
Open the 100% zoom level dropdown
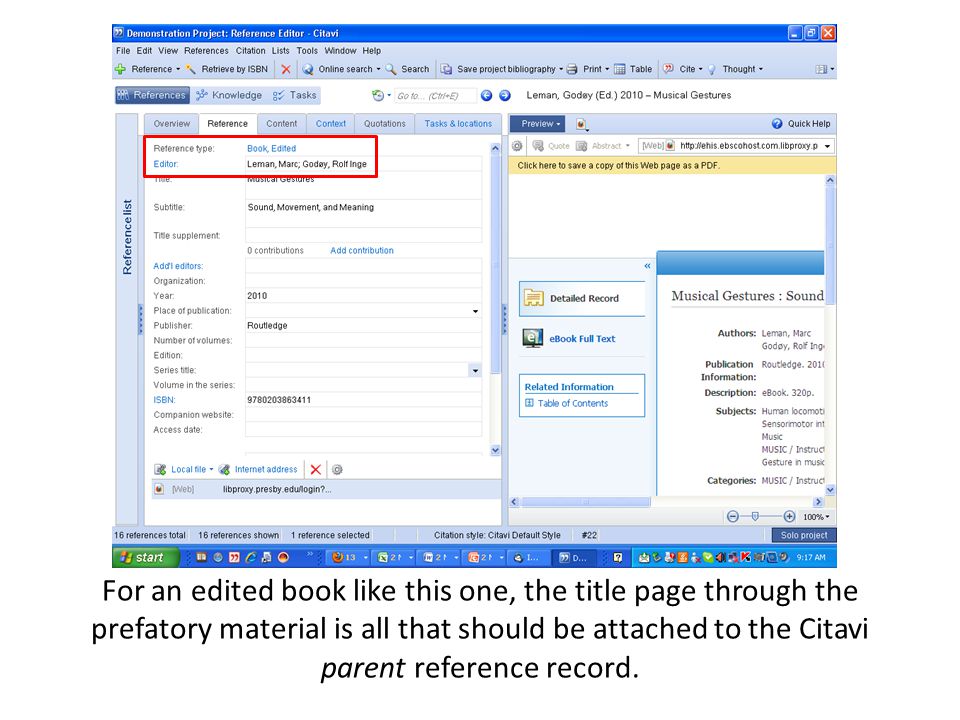(x=816, y=517)
